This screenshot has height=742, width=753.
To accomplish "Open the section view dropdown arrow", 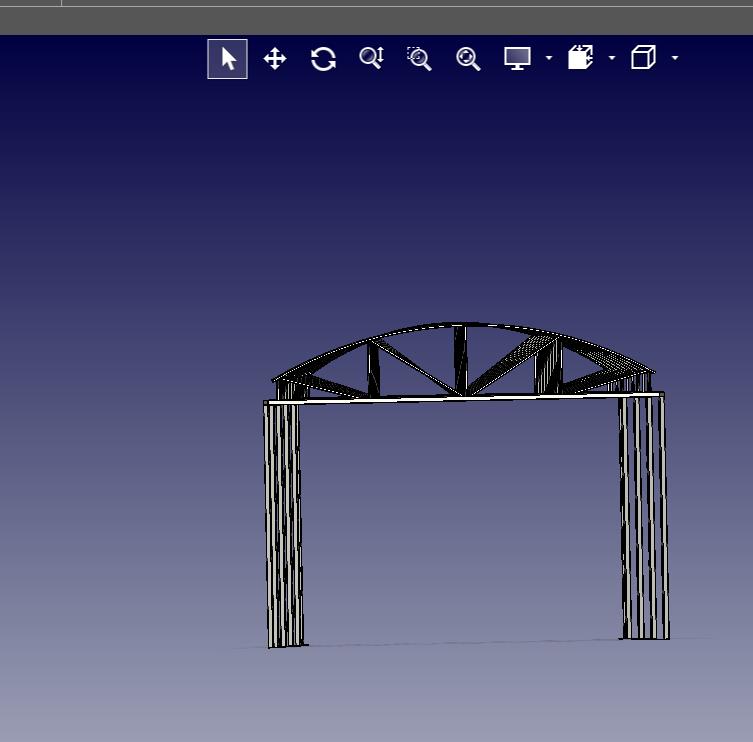I will pos(612,58).
